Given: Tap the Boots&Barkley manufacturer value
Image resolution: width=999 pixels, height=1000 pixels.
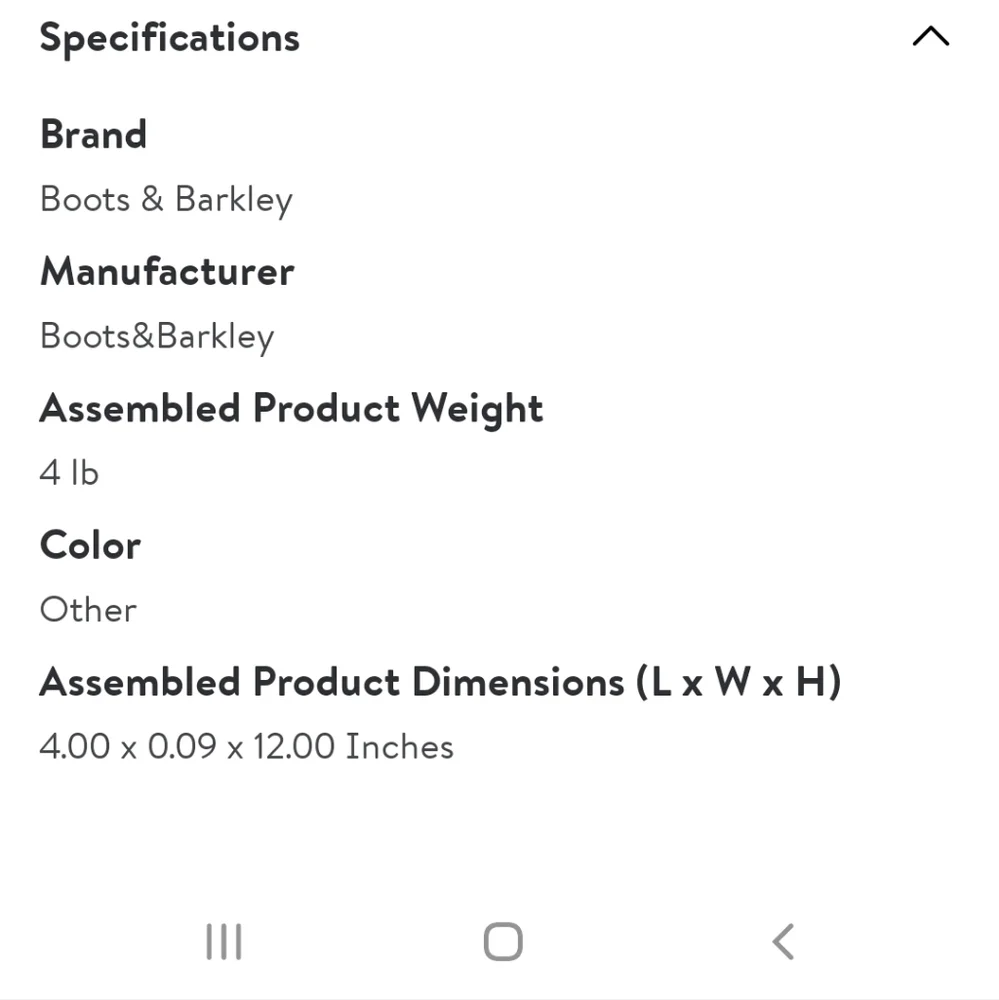Looking at the screenshot, I should [x=157, y=337].
